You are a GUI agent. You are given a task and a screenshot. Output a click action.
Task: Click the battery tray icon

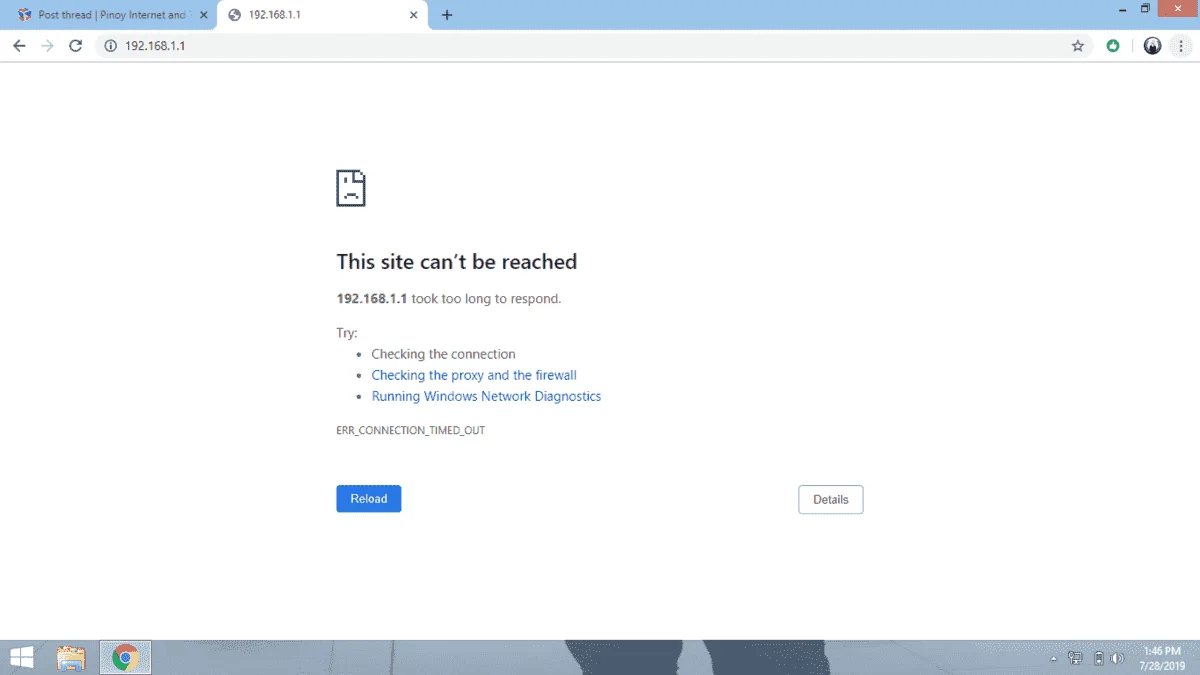(1099, 658)
